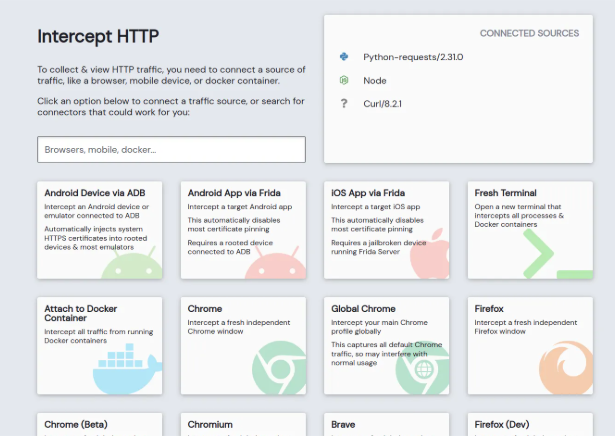Click text 'Requires a jailbroken device running Frida Server'
The height and width of the screenshot is (436, 615).
378,247
